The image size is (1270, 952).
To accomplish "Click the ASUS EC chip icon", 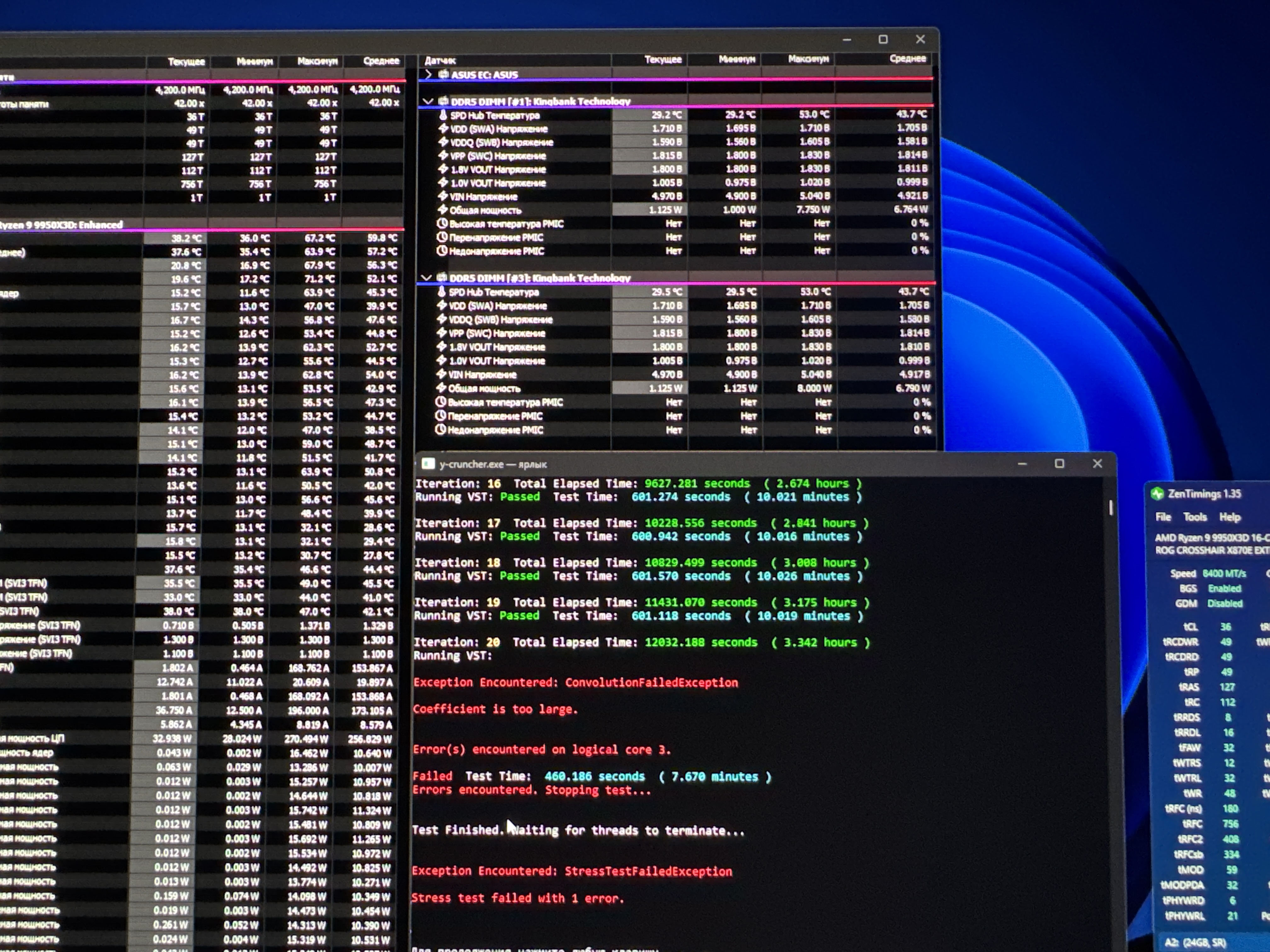I will pos(443,74).
